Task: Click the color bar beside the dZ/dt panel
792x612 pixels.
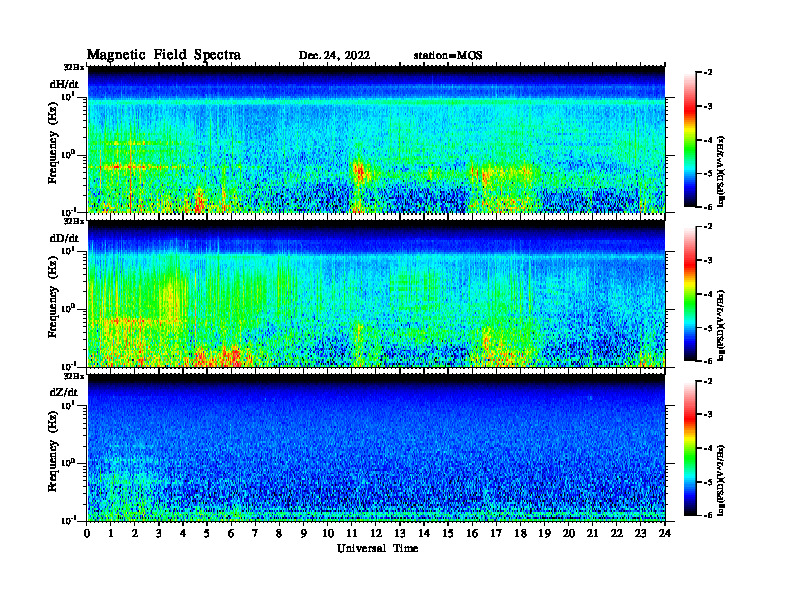Action: click(x=690, y=448)
